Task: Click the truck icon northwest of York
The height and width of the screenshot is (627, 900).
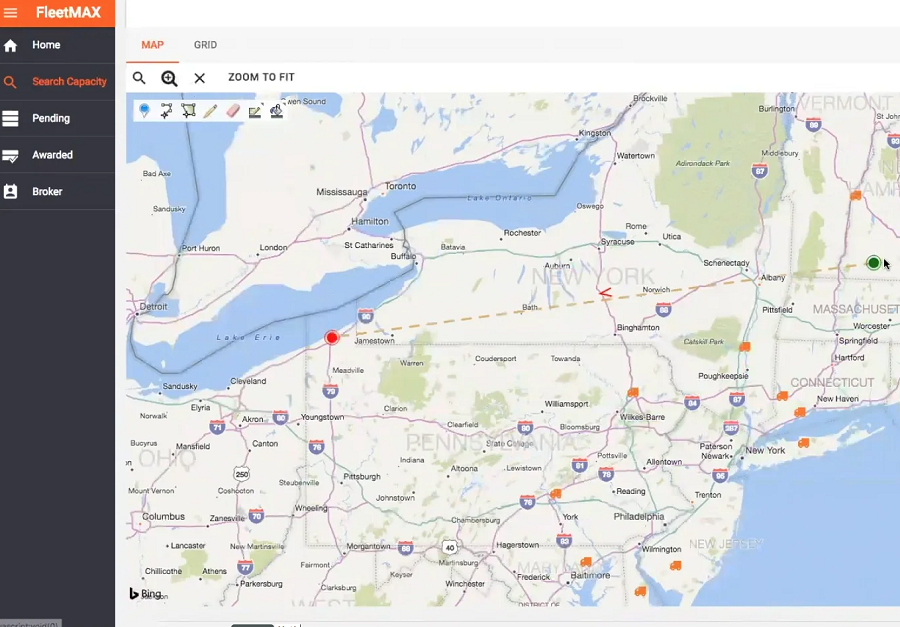Action: tap(556, 494)
